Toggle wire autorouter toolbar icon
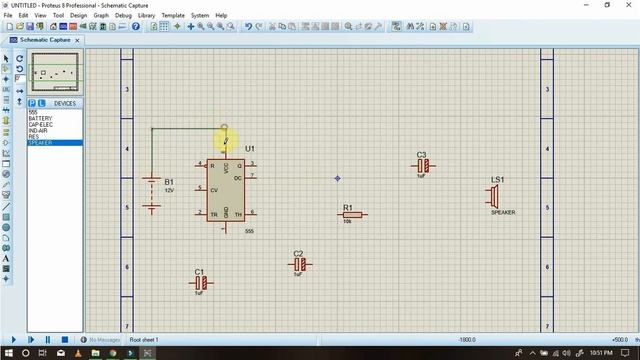The height and width of the screenshot is (360, 640). [396, 27]
